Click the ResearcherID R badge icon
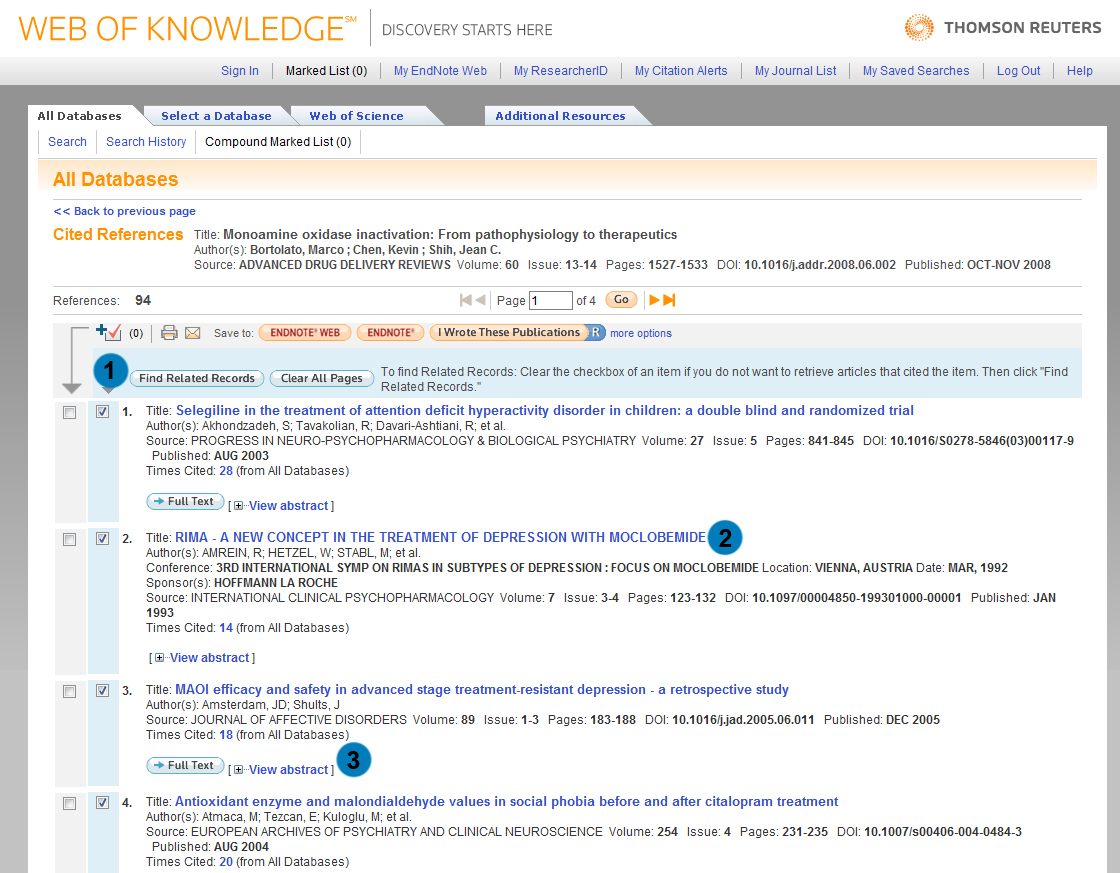This screenshot has width=1120, height=873. pos(595,332)
